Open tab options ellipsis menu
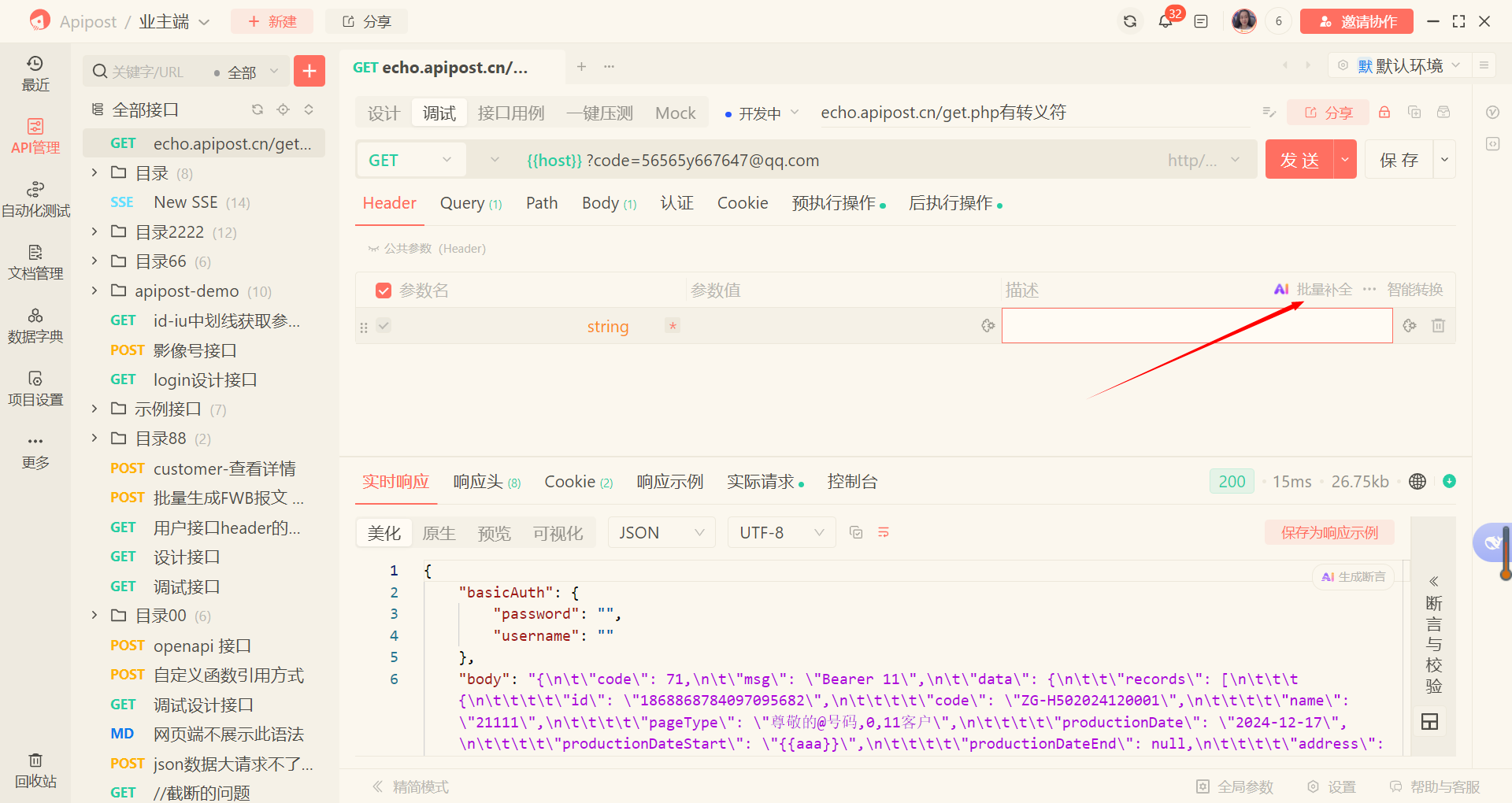Viewport: 1512px width, 803px height. pyautogui.click(x=609, y=67)
